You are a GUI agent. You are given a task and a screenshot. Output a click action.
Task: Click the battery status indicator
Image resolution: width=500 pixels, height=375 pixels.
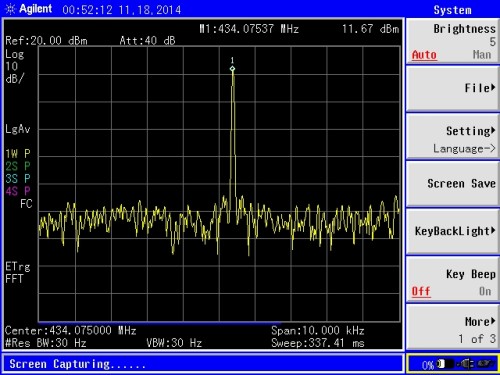[x=445, y=364]
